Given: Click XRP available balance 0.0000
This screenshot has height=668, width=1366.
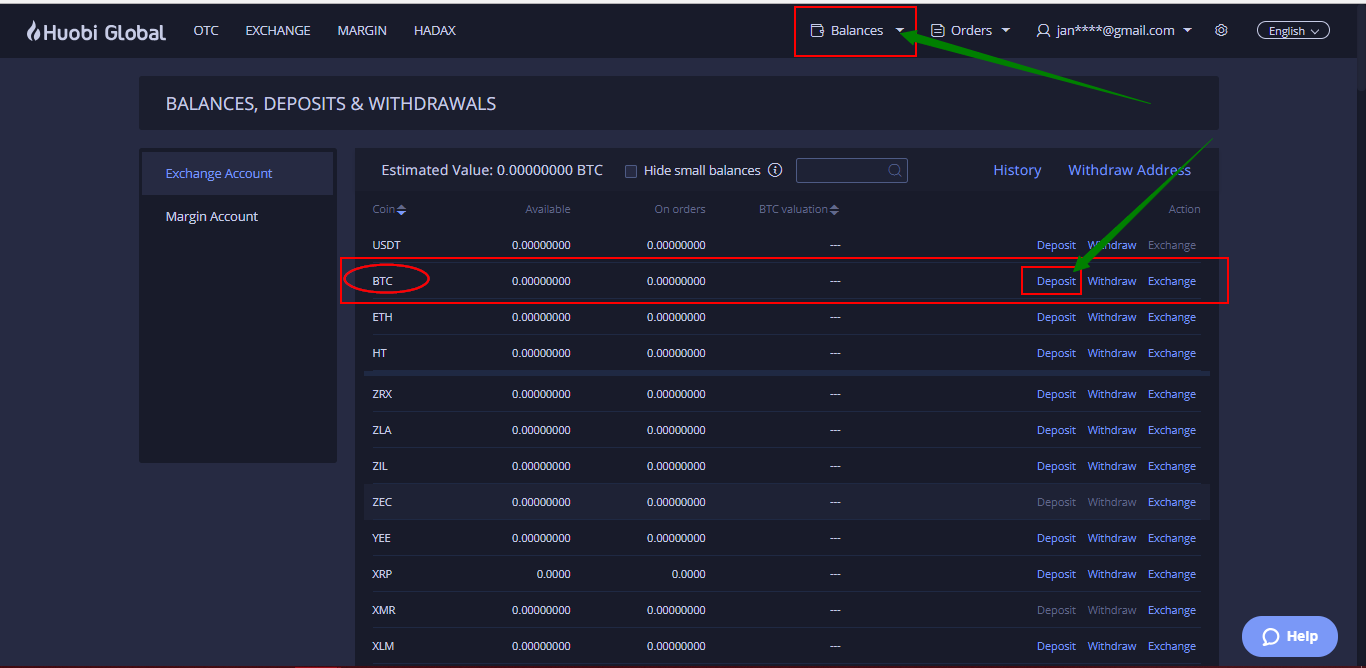Looking at the screenshot, I should (553, 574).
